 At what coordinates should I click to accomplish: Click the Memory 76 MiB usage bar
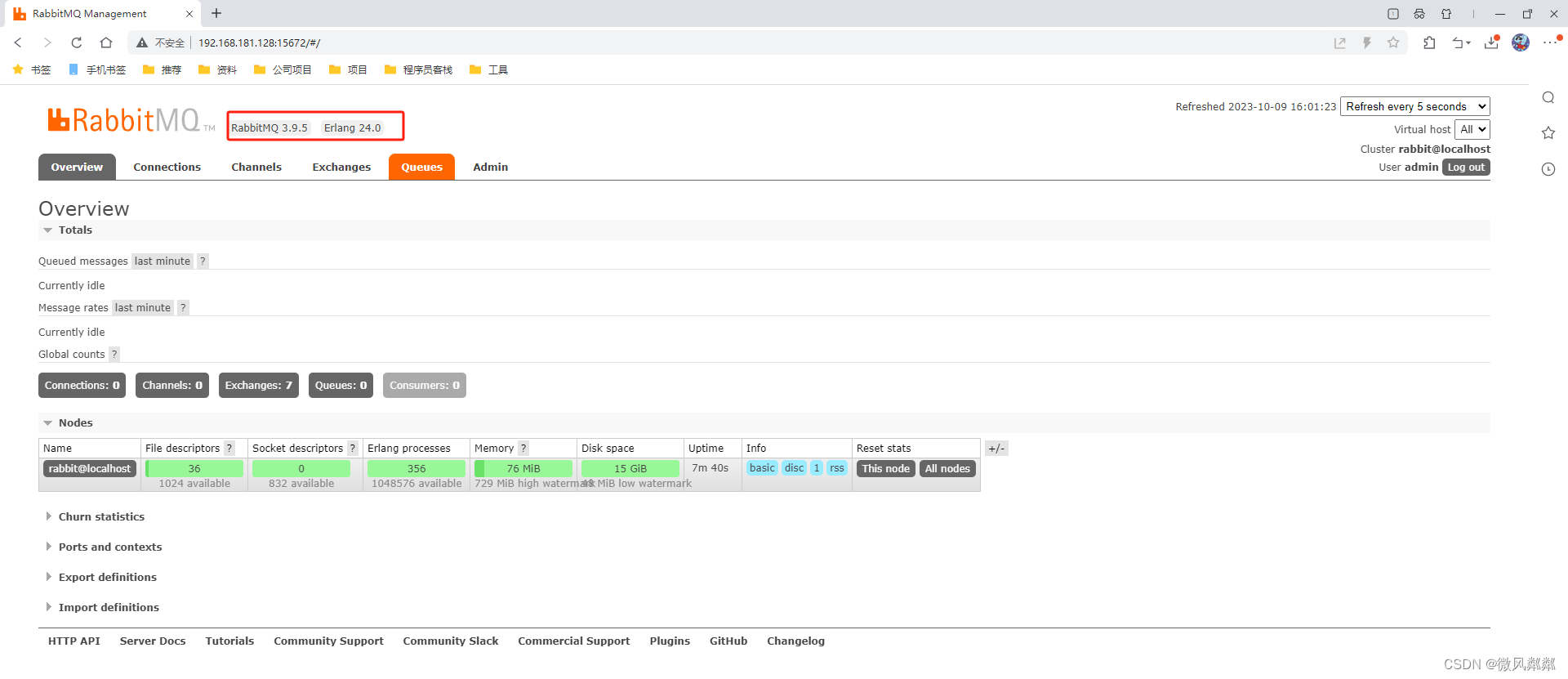(523, 469)
